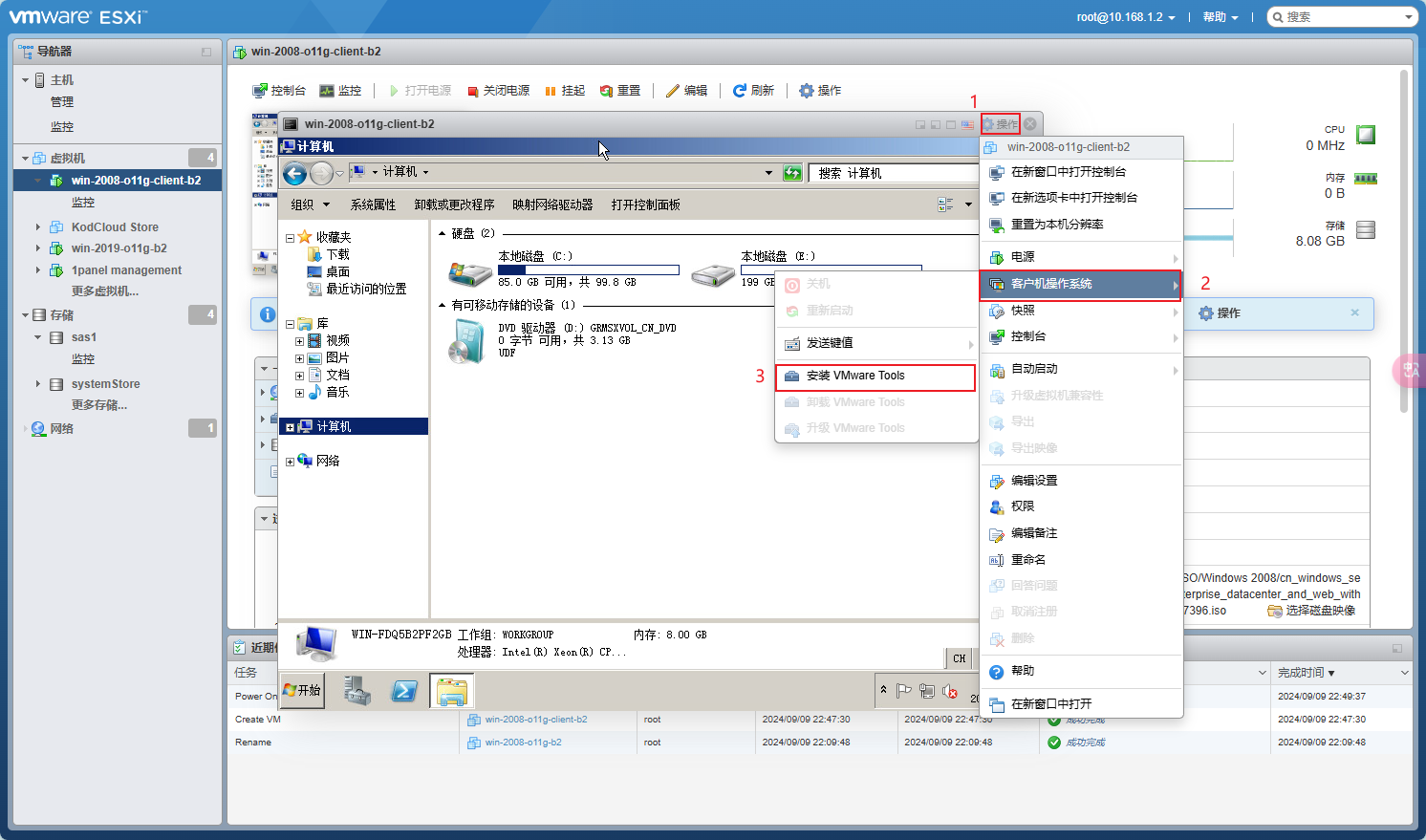Open the 控制台 console toolbar button

tap(279, 91)
